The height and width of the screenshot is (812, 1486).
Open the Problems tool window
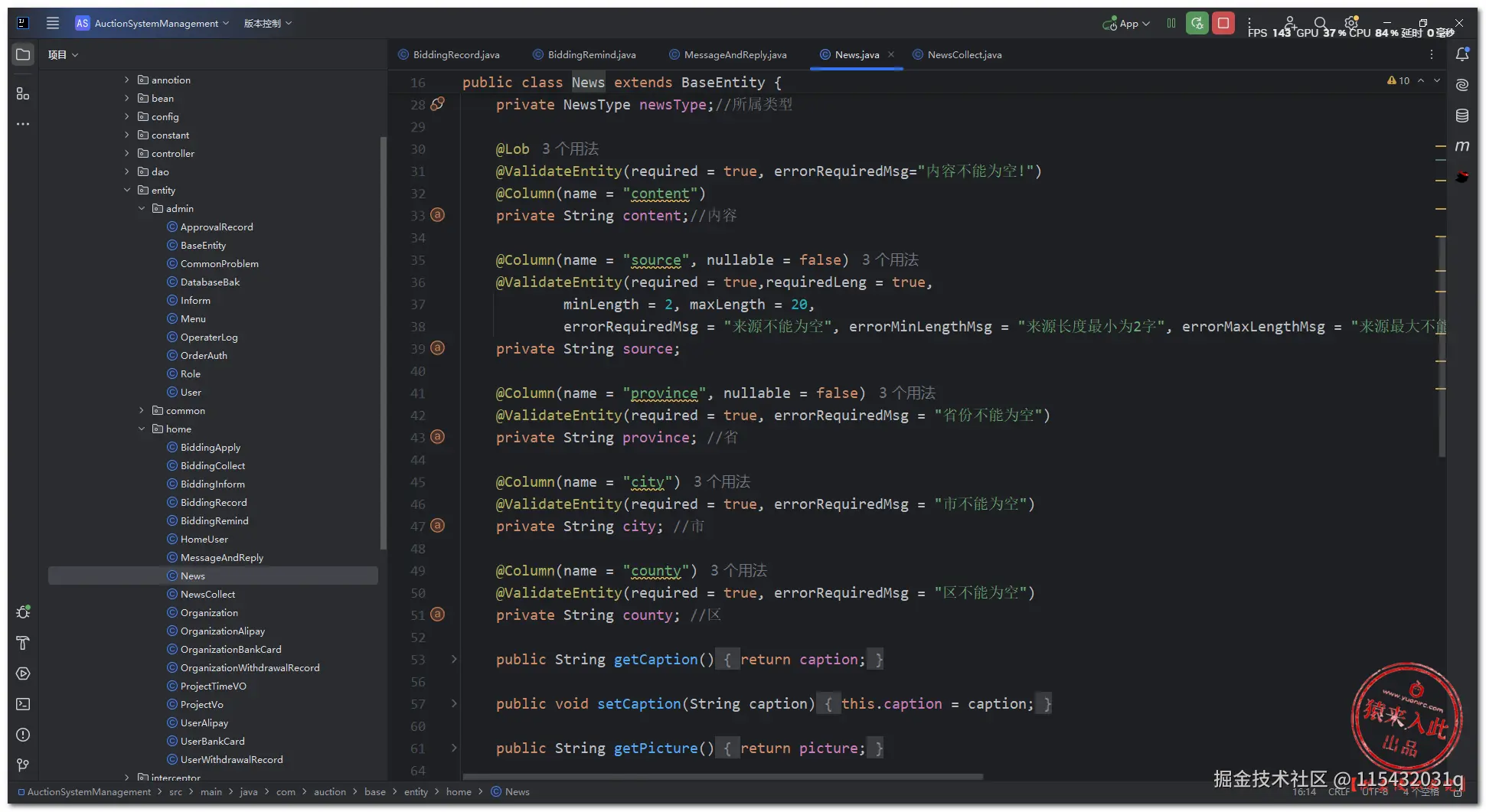(x=23, y=735)
